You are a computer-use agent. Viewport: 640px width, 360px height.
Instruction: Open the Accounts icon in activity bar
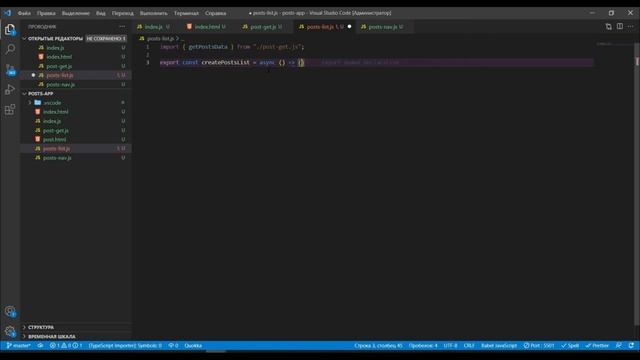tap(10, 311)
